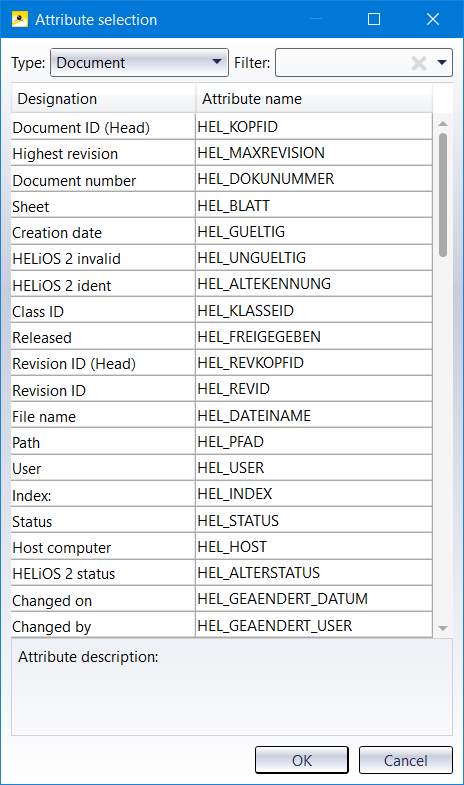Click the Attribute selection app icon in title bar
464x785 pixels.
[x=20, y=20]
